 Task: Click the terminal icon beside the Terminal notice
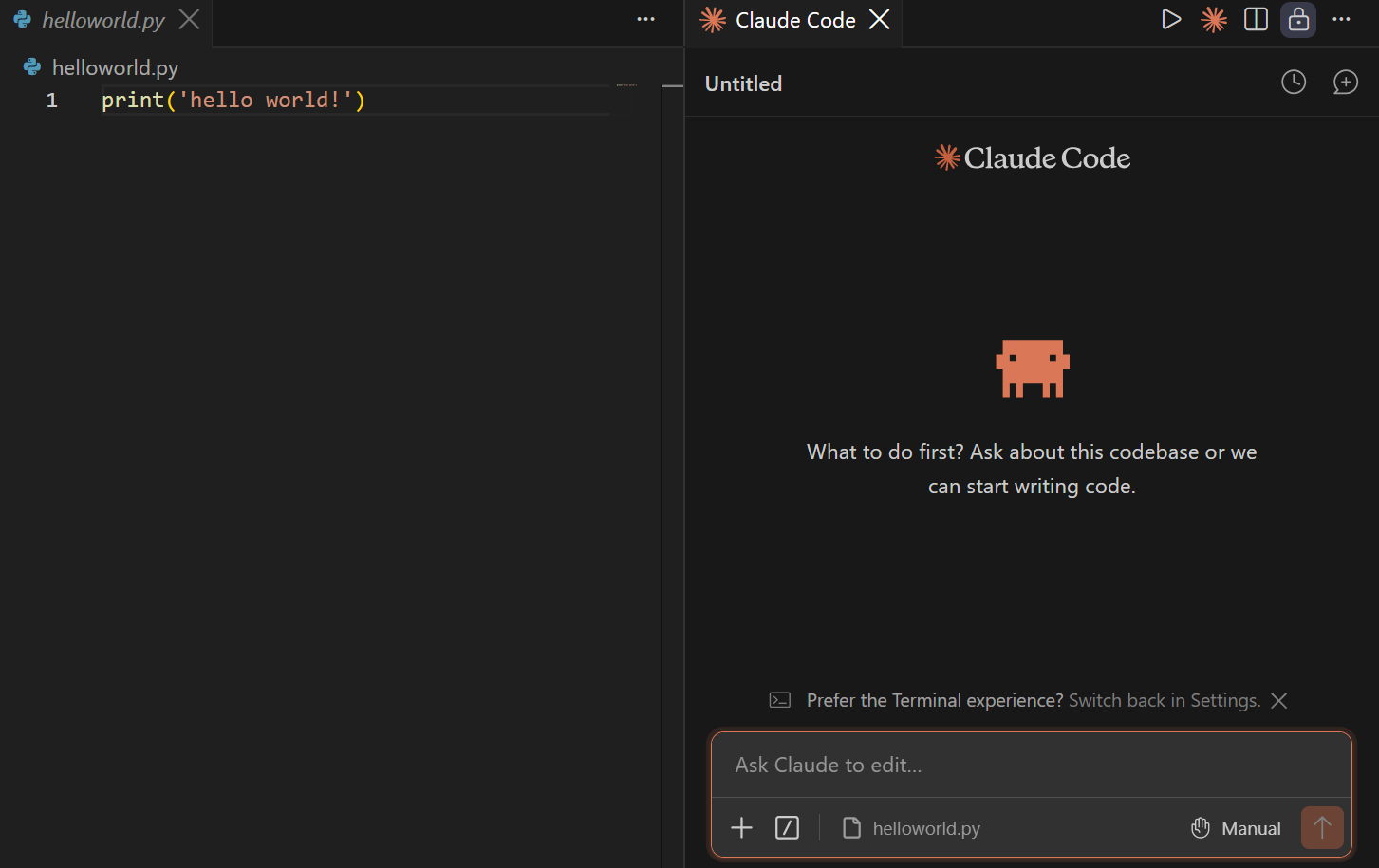pyautogui.click(x=780, y=700)
